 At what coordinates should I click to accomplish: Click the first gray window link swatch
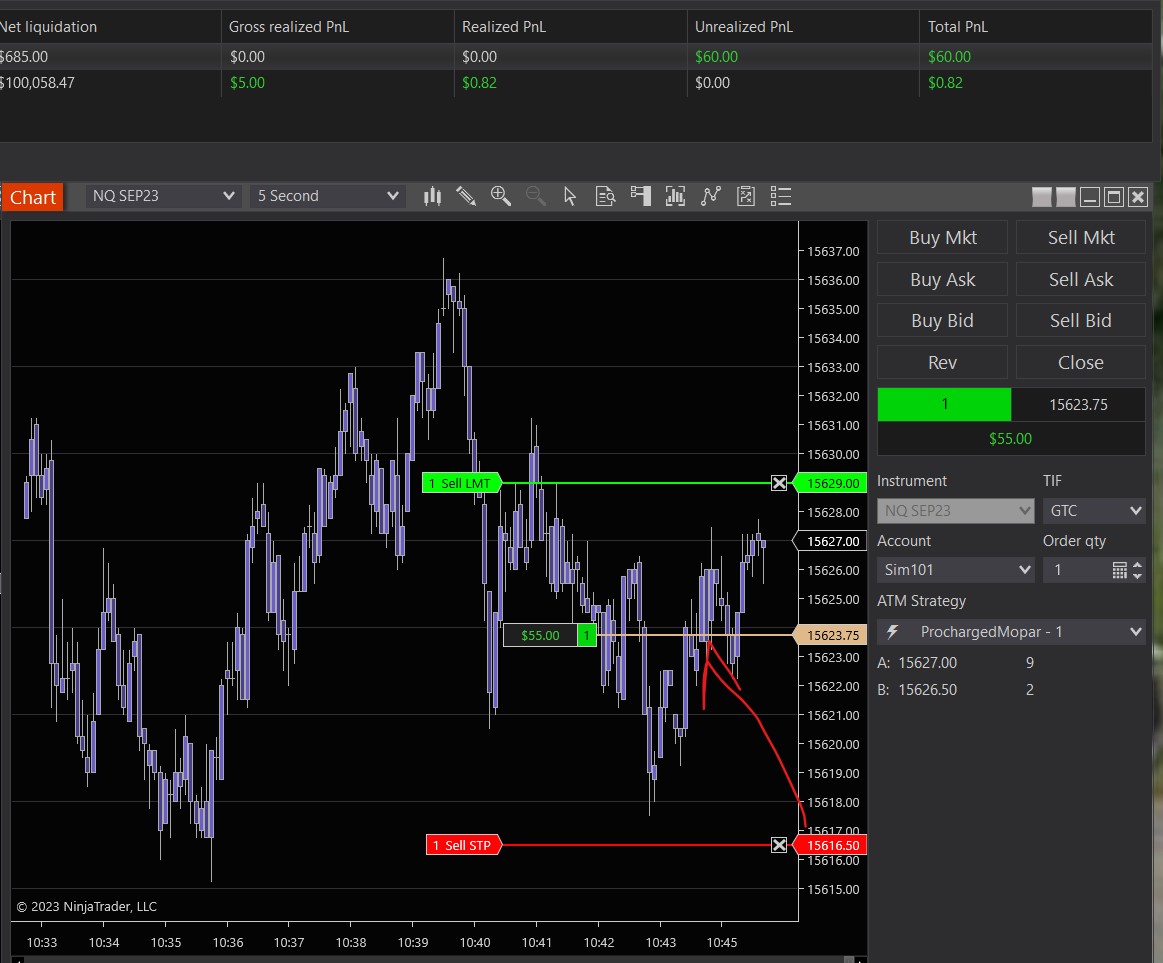[1042, 197]
